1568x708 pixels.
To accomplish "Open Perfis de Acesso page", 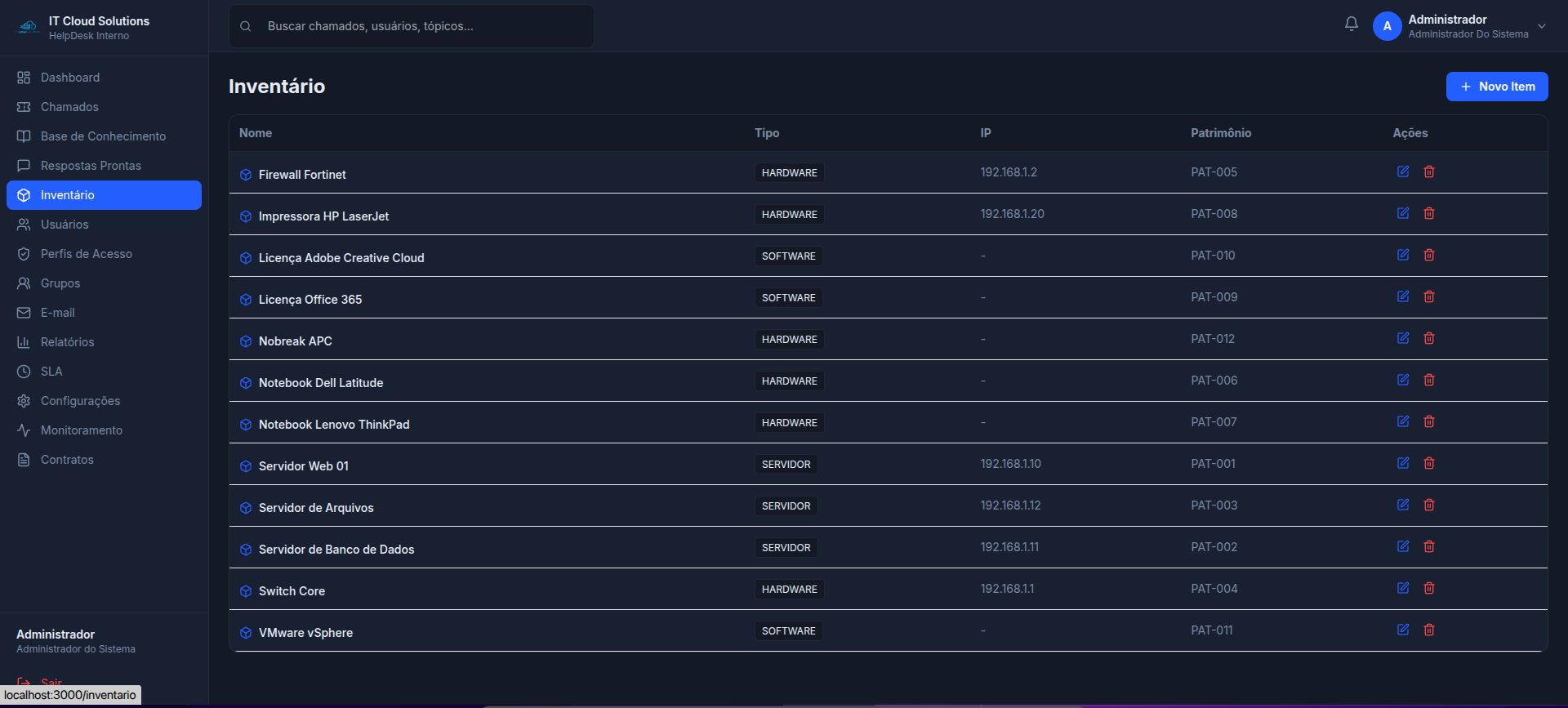I will coord(104,254).
